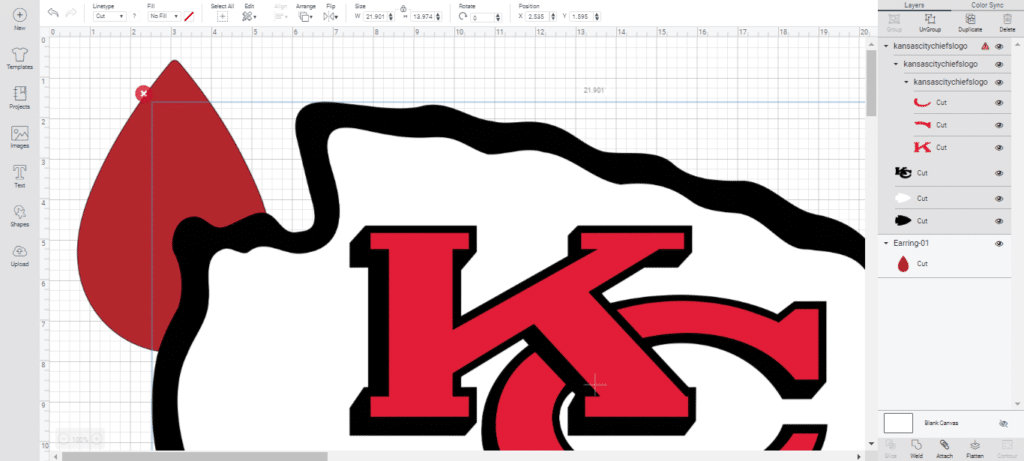
Task: Delete the selected layer
Action: click(1006, 23)
